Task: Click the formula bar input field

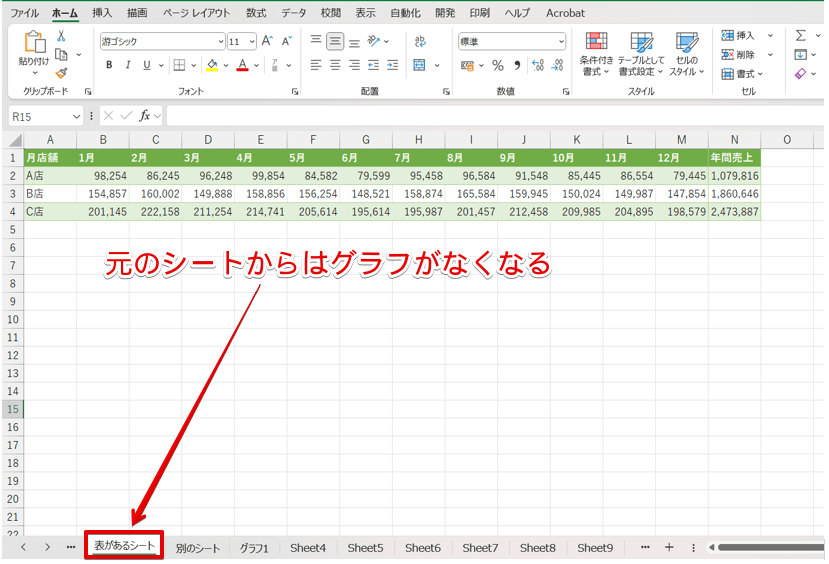Action: click(x=494, y=116)
